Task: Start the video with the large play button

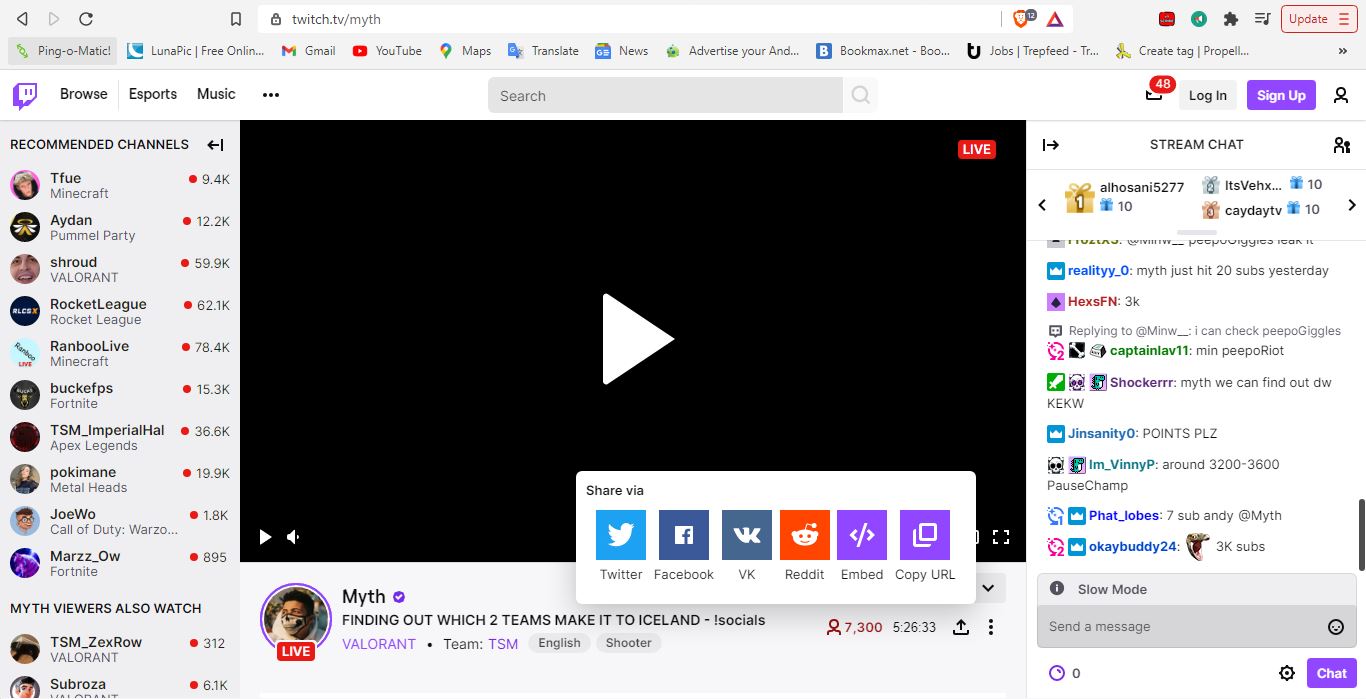Action: [638, 339]
